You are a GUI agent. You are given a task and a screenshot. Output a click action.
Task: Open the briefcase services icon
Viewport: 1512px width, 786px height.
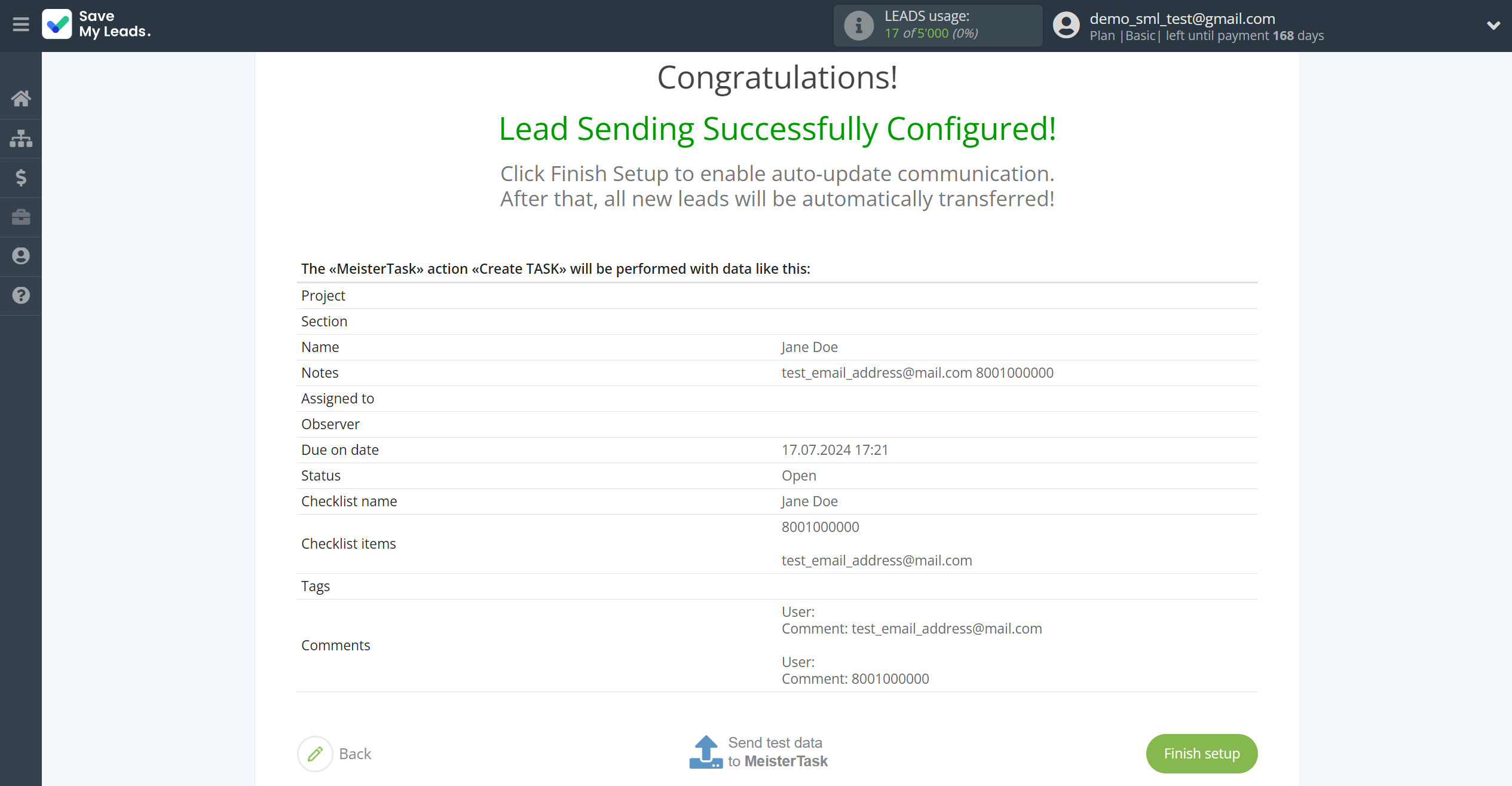pos(21,217)
